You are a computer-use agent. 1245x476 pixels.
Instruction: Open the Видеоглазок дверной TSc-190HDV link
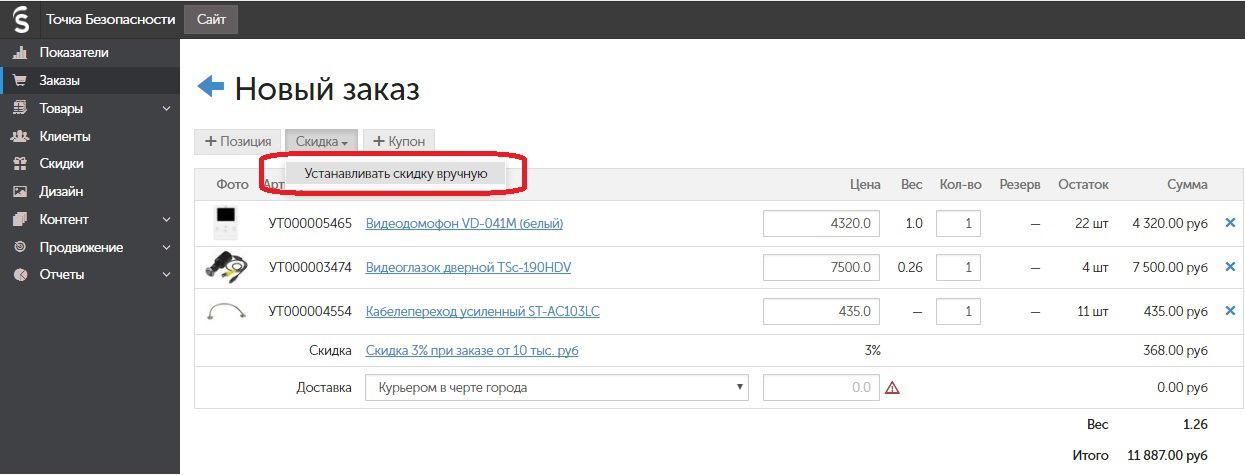point(469,267)
